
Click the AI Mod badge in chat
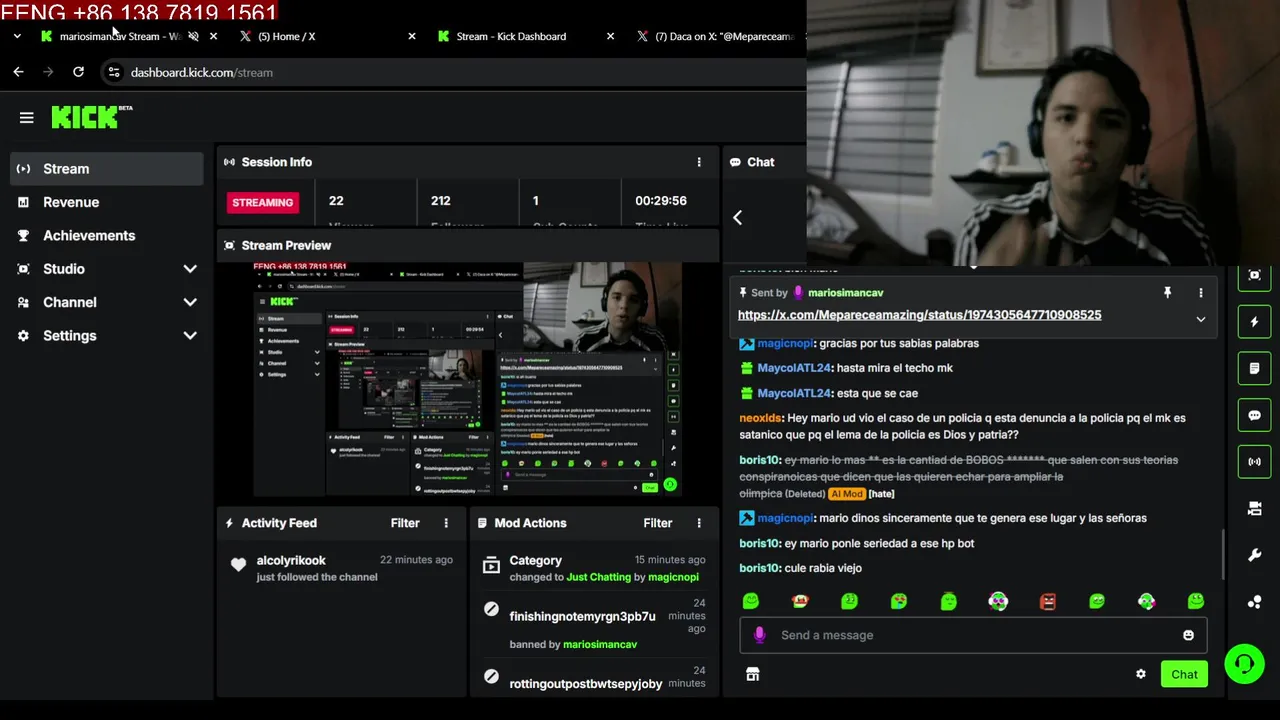coord(846,494)
